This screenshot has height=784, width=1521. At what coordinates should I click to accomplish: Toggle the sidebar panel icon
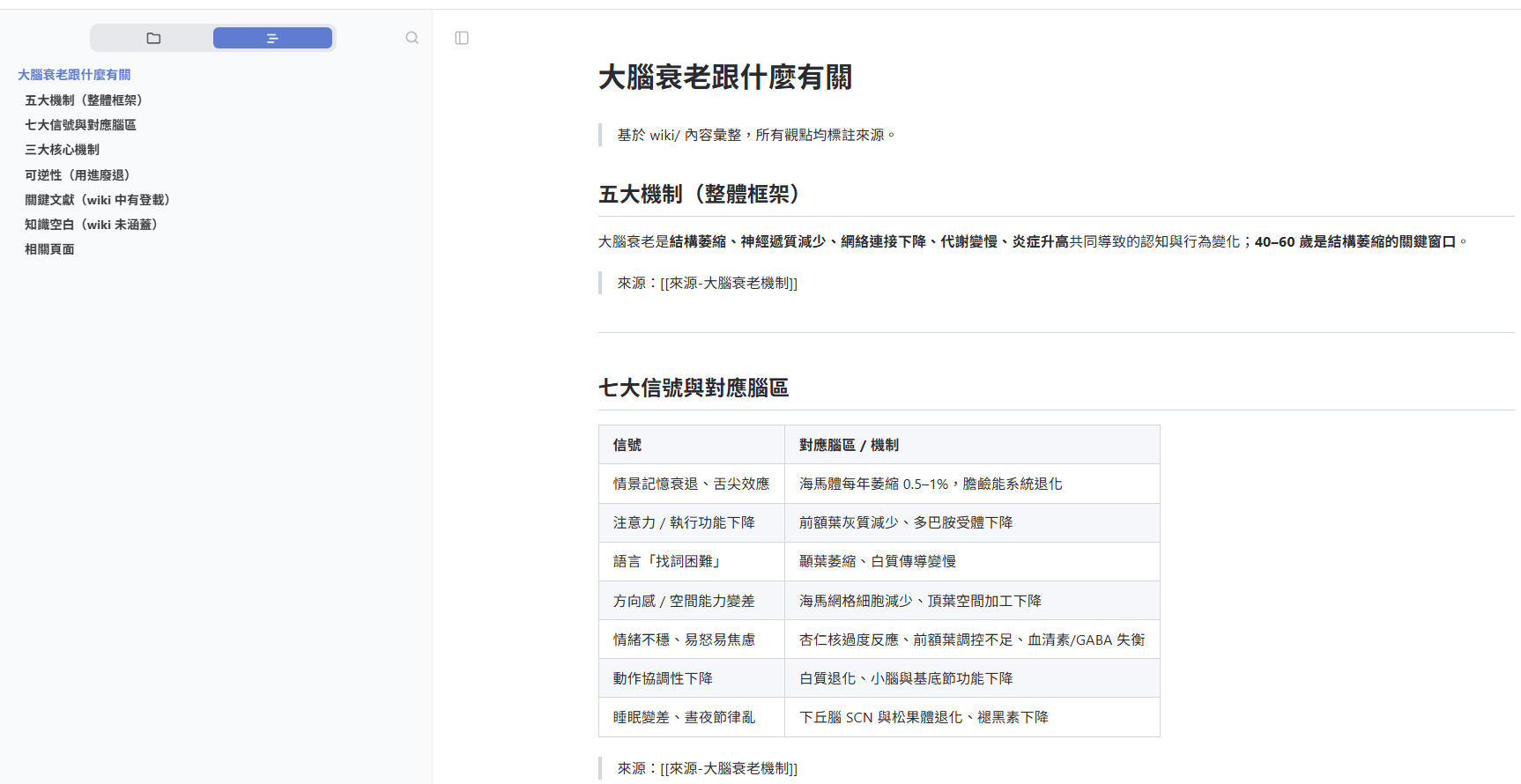462,38
